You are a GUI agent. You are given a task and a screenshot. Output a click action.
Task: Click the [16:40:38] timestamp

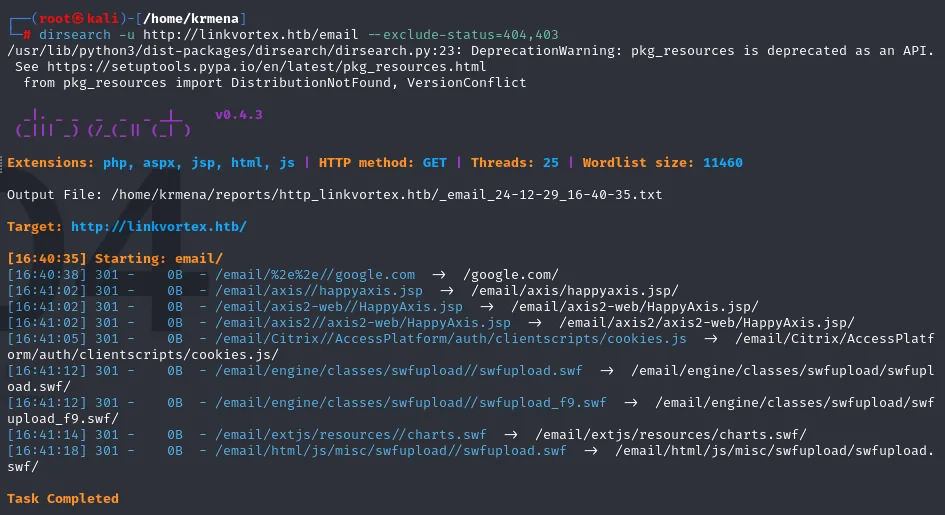(x=47, y=275)
